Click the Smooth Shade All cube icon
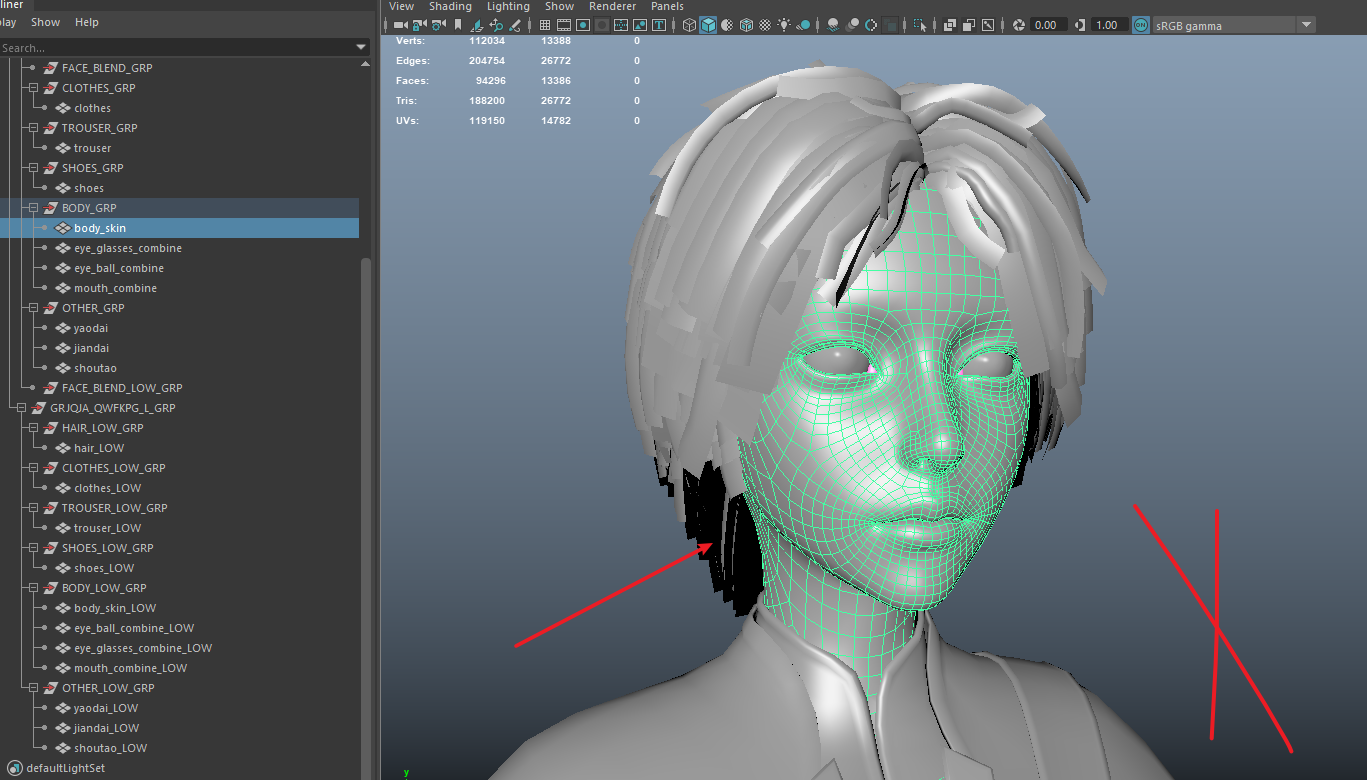Screen dimensions: 1367x780 708,25
